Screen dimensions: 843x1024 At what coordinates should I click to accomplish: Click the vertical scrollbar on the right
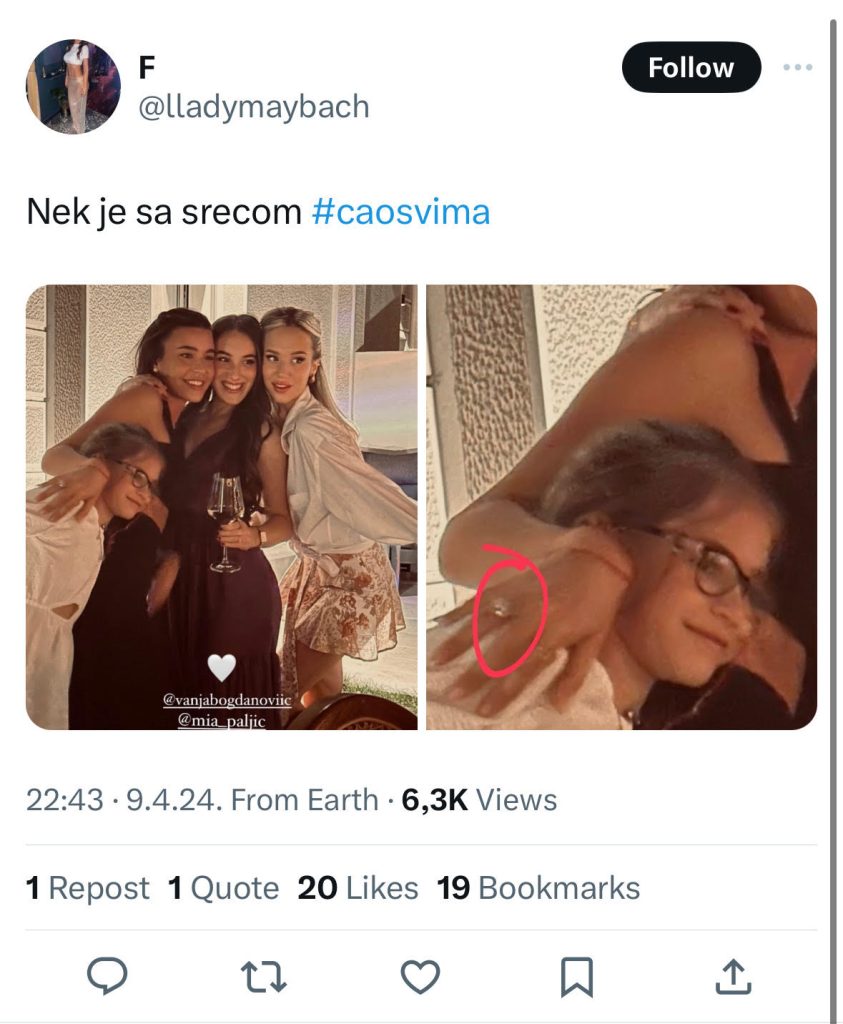pos(833,509)
